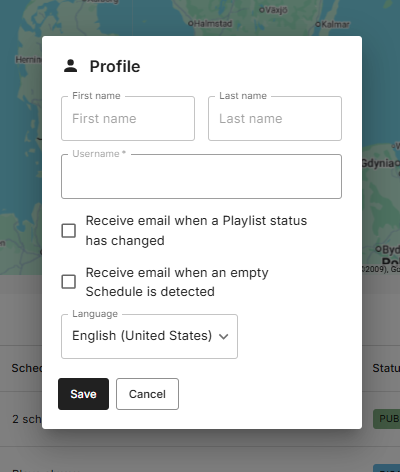The height and width of the screenshot is (472, 400).
Task: Click Gdynia label on the map
Action: coord(380,163)
